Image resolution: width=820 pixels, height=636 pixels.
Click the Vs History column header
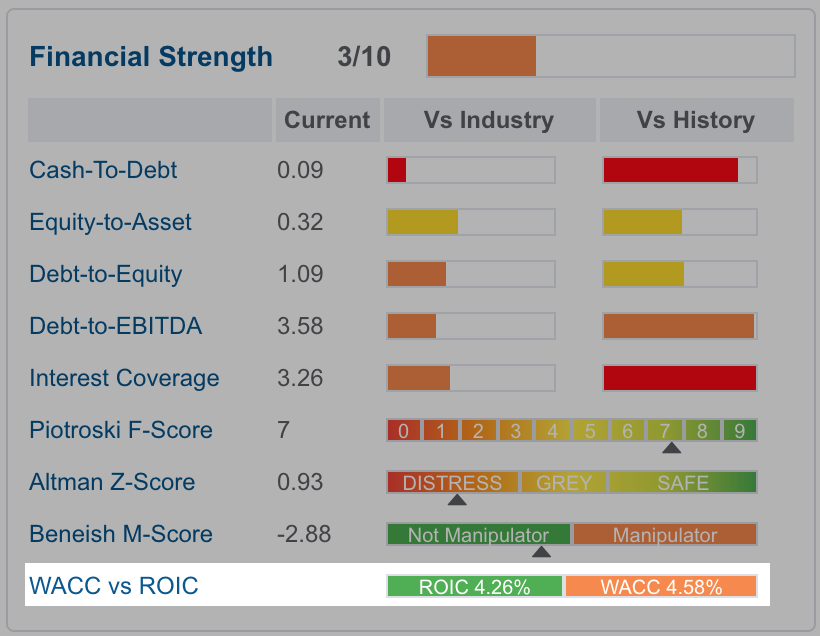click(x=697, y=120)
